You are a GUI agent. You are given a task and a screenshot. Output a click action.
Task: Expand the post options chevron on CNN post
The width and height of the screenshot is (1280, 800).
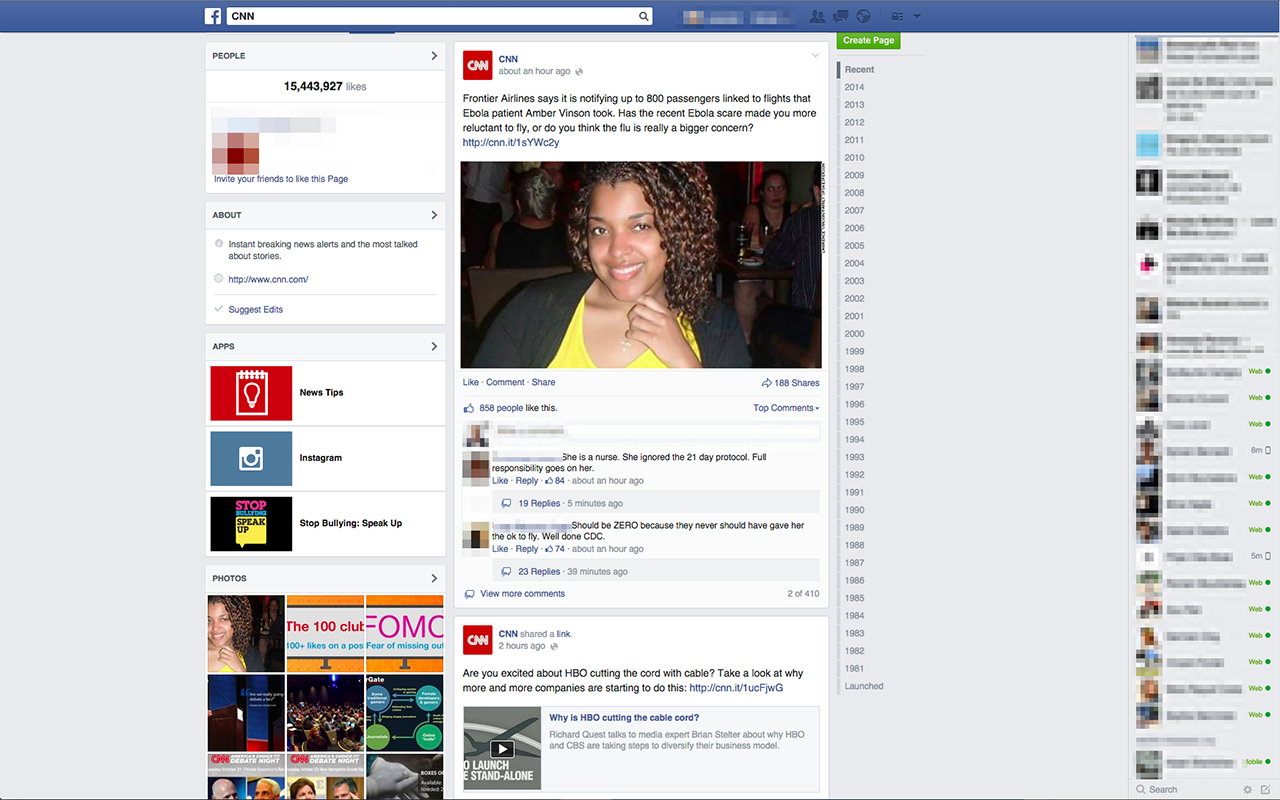(815, 56)
